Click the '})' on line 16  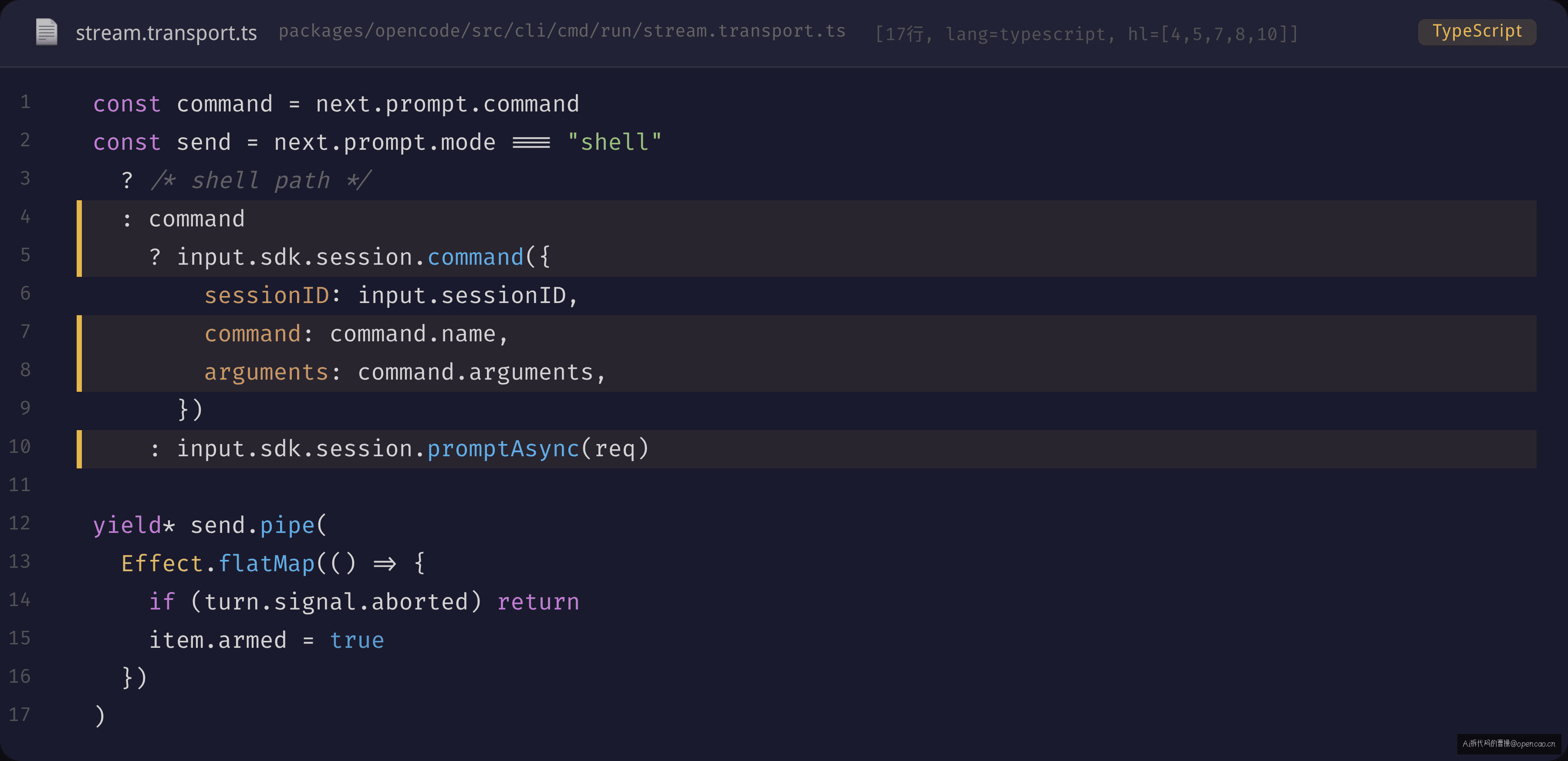coord(134,678)
